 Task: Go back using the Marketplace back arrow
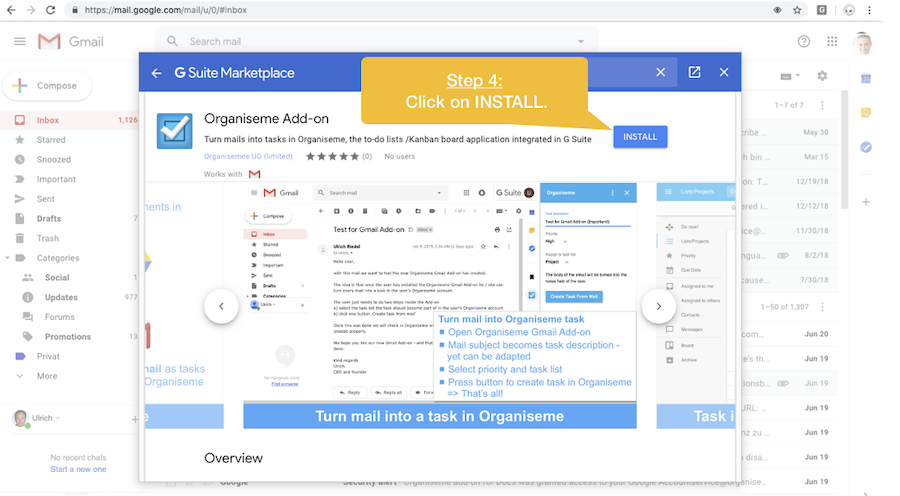coord(156,73)
